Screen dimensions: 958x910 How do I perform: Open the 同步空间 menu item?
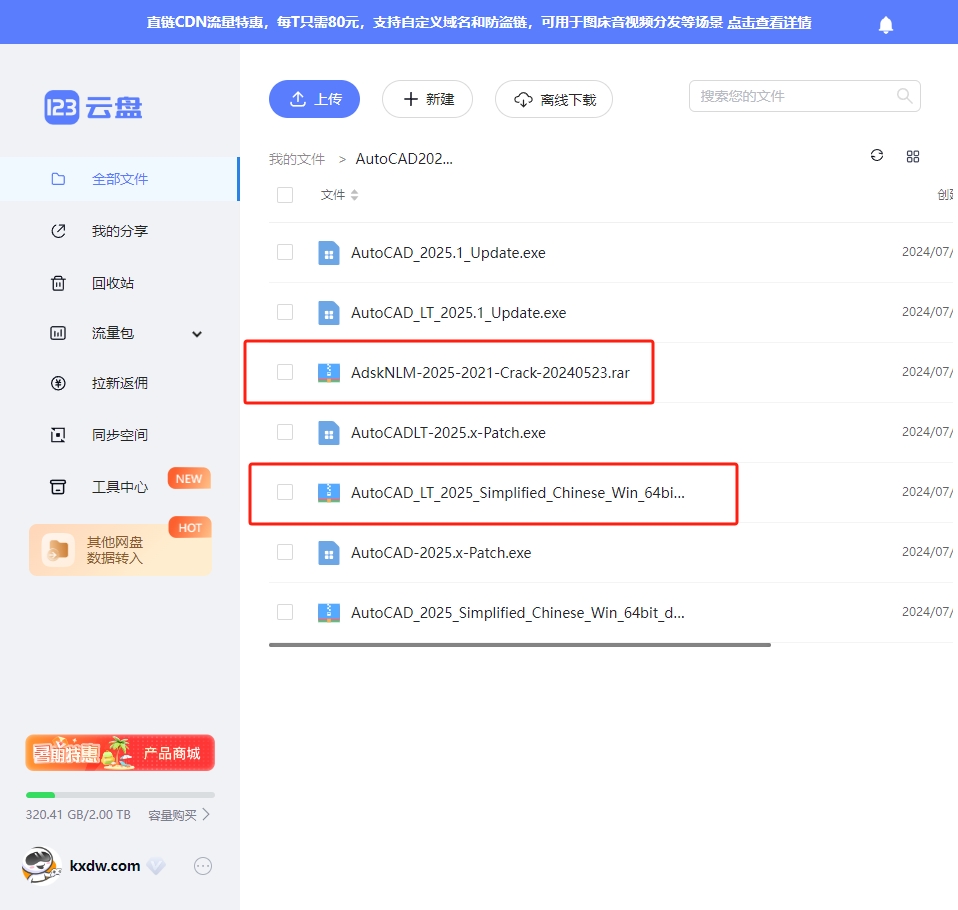(x=119, y=435)
